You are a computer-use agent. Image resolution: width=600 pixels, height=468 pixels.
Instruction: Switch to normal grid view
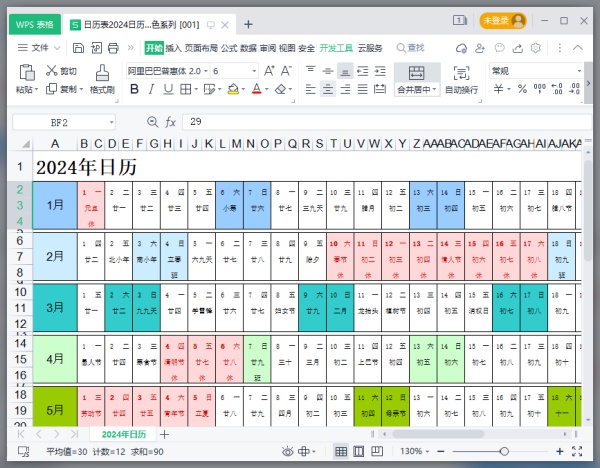(341, 452)
